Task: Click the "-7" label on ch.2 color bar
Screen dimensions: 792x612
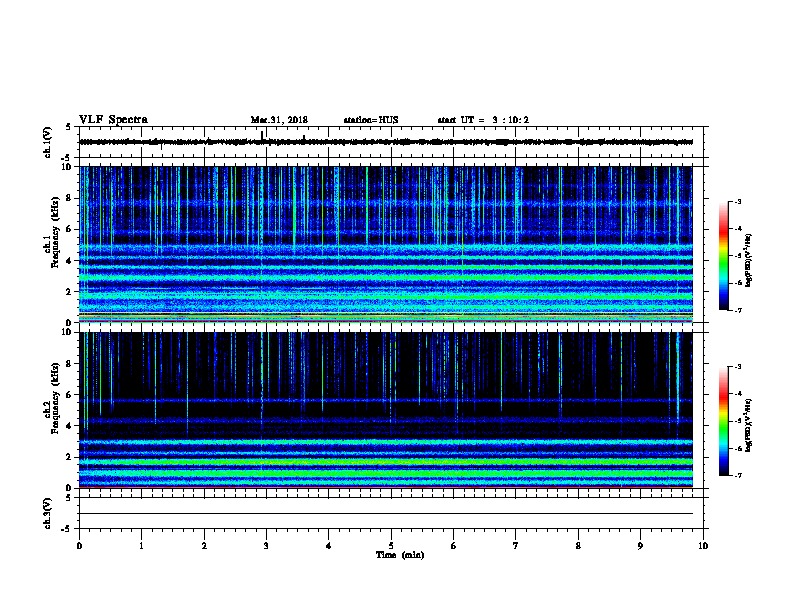Action: tap(738, 475)
